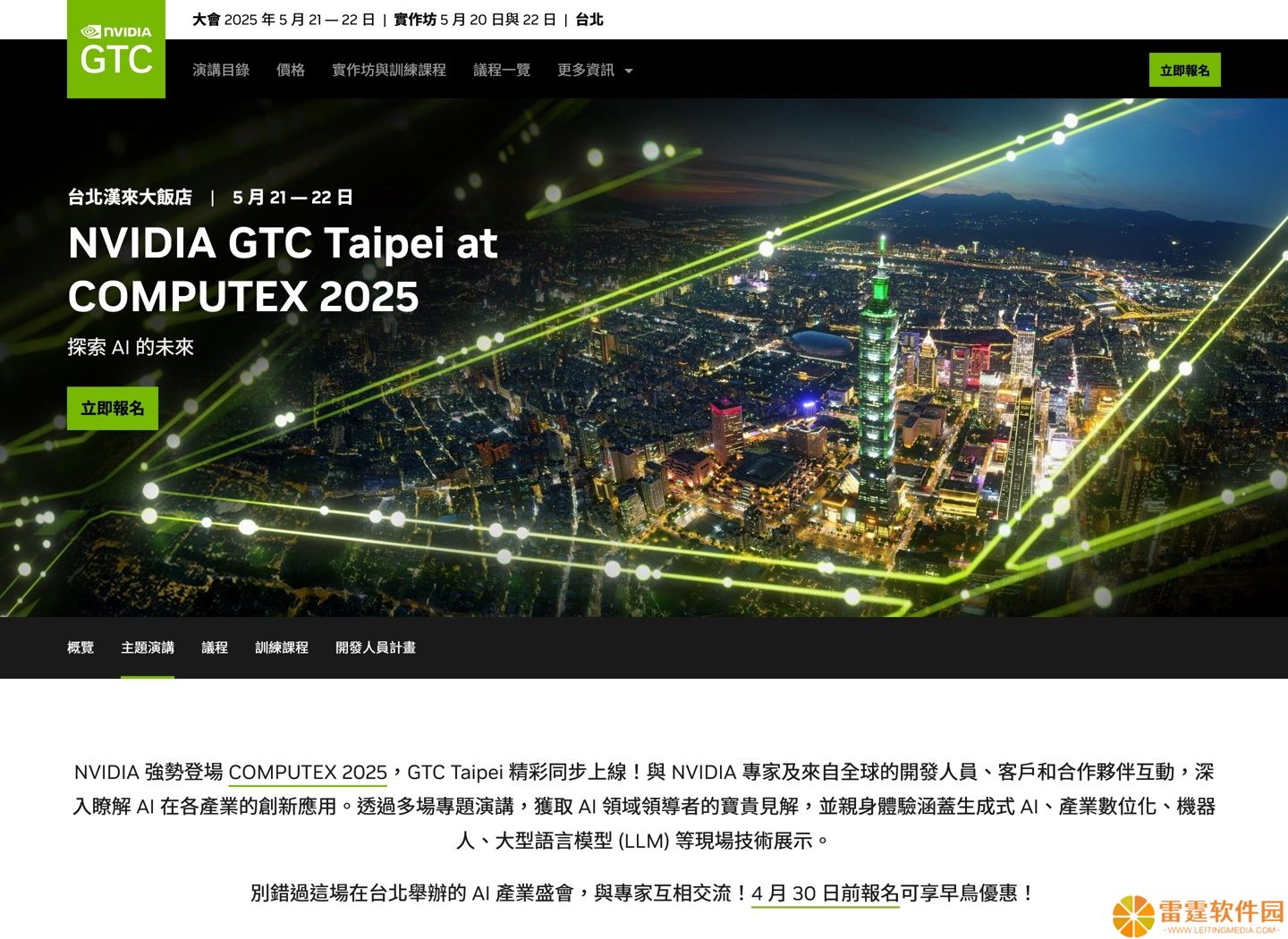Viewport: 1288px width, 939px height.
Task: Click the NVIDIA GTC Taipei at COMPUTEX 2025 heading
Action: [x=283, y=270]
